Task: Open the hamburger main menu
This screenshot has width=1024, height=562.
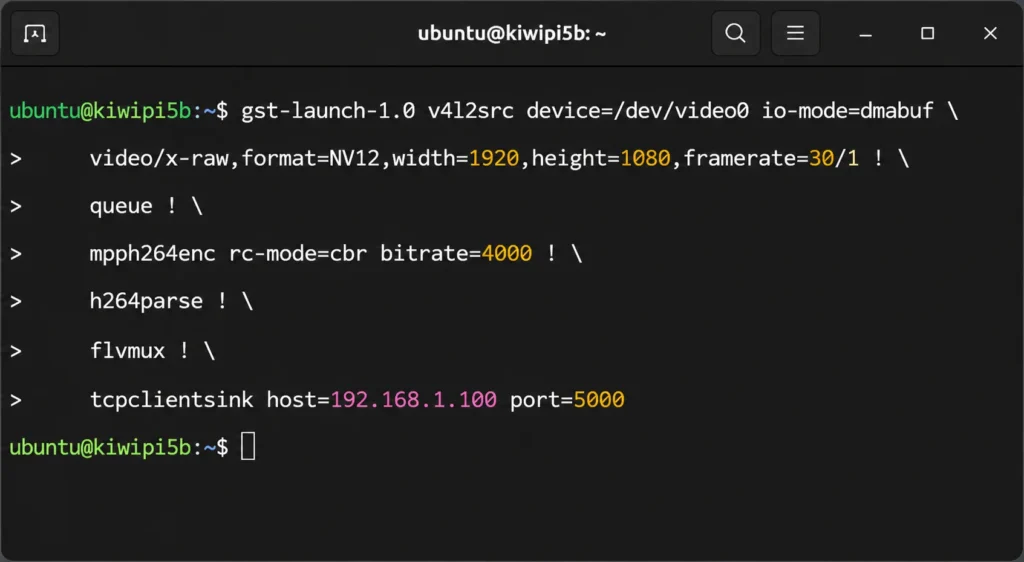Action: (x=795, y=33)
